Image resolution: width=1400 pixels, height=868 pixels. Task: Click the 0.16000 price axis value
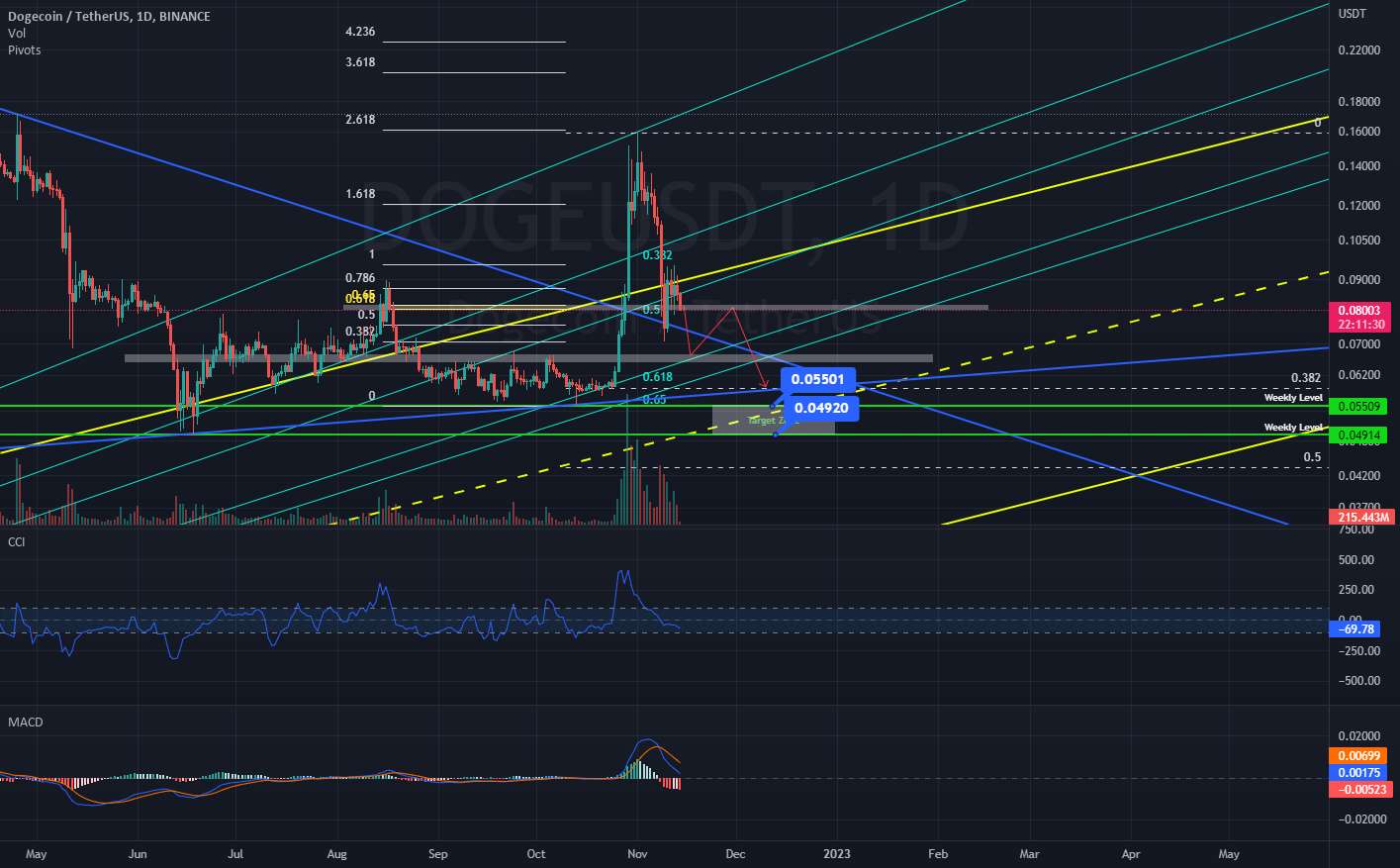click(1359, 132)
